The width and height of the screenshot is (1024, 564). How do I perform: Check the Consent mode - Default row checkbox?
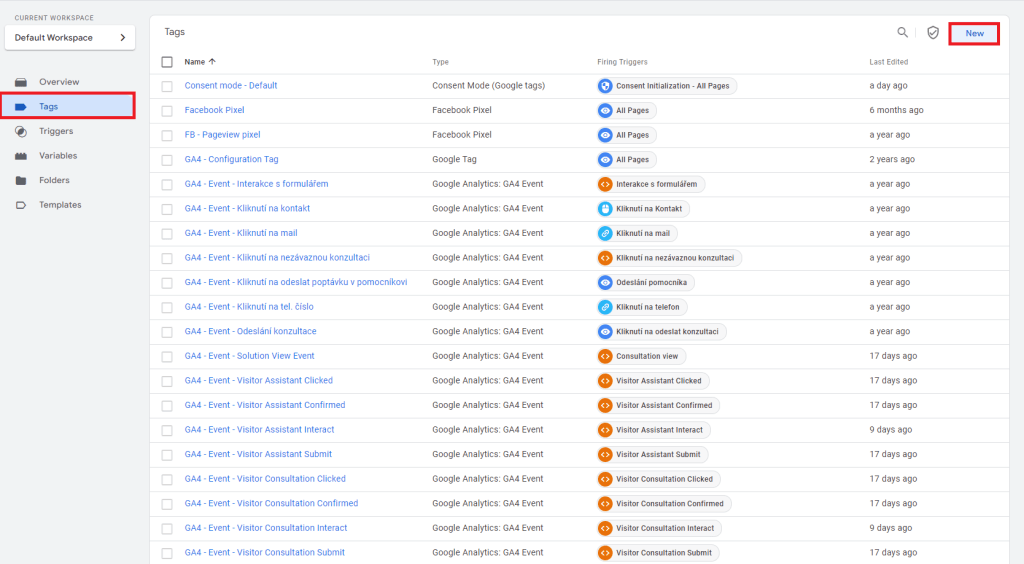[167, 86]
